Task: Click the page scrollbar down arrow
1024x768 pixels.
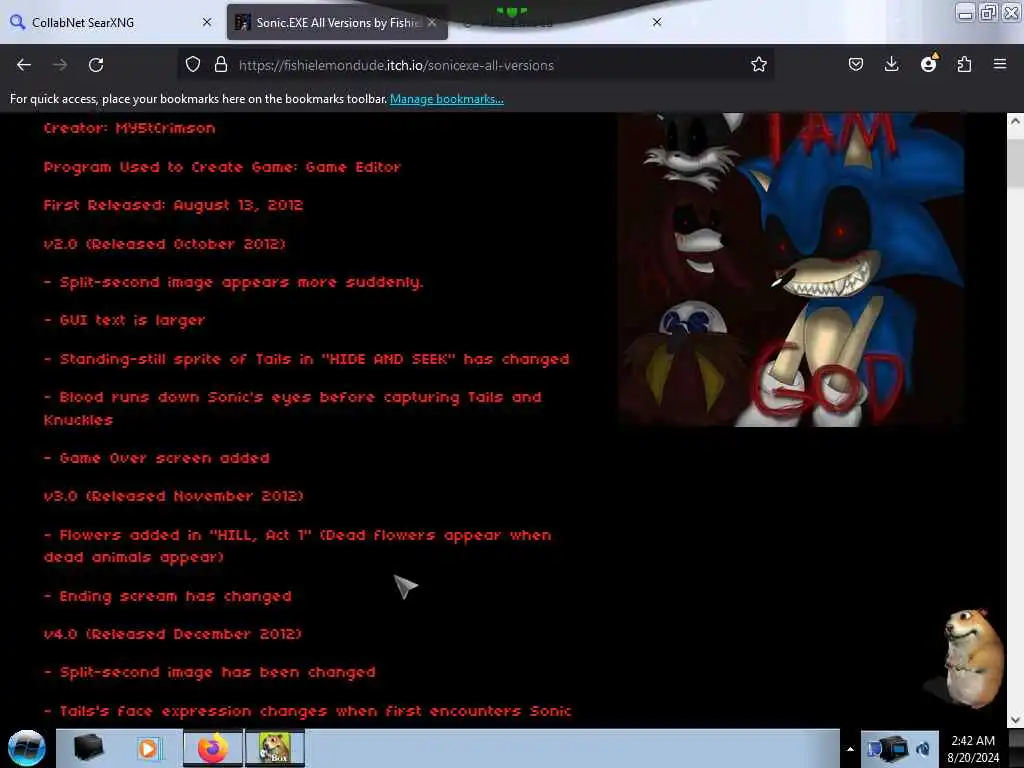Action: [1015, 720]
